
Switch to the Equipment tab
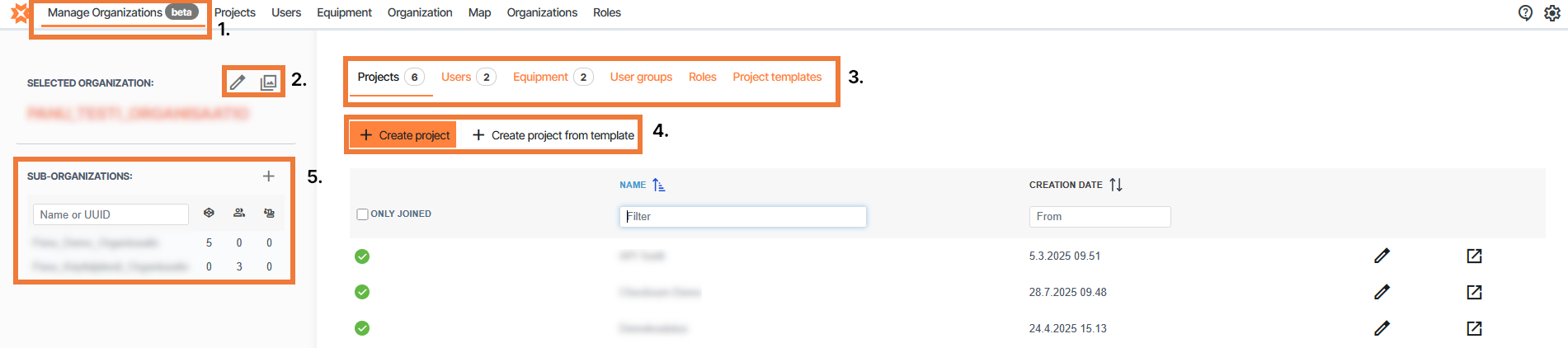pyautogui.click(x=541, y=77)
